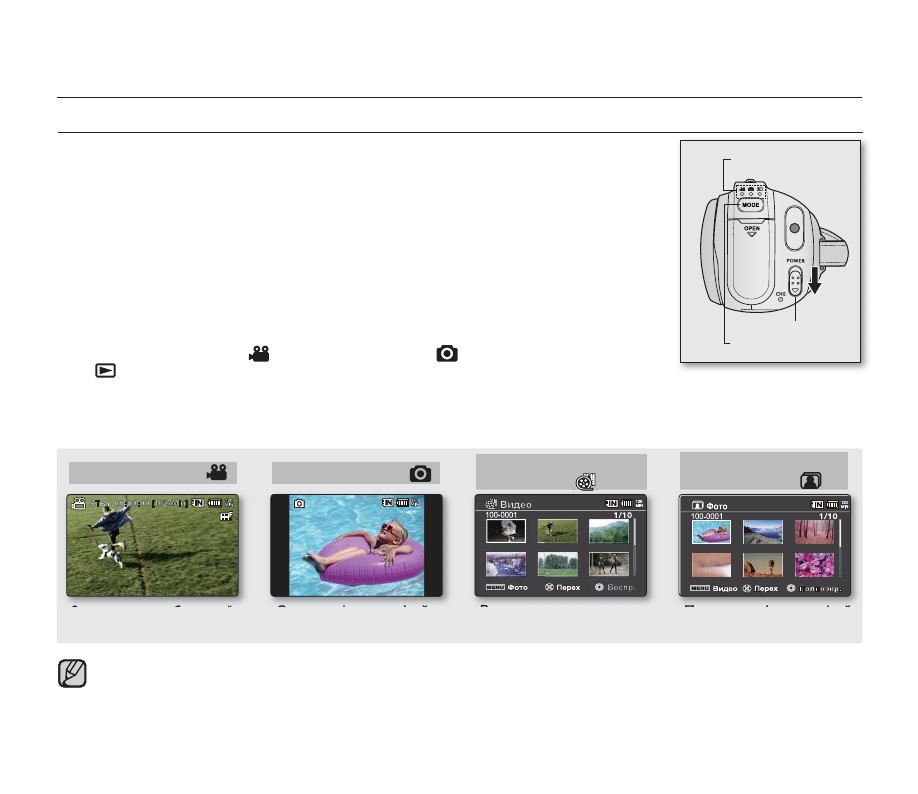This screenshot has height=794, width=918.
Task: Select the purple flowers thumbnail in Фото screen
Action: [814, 565]
